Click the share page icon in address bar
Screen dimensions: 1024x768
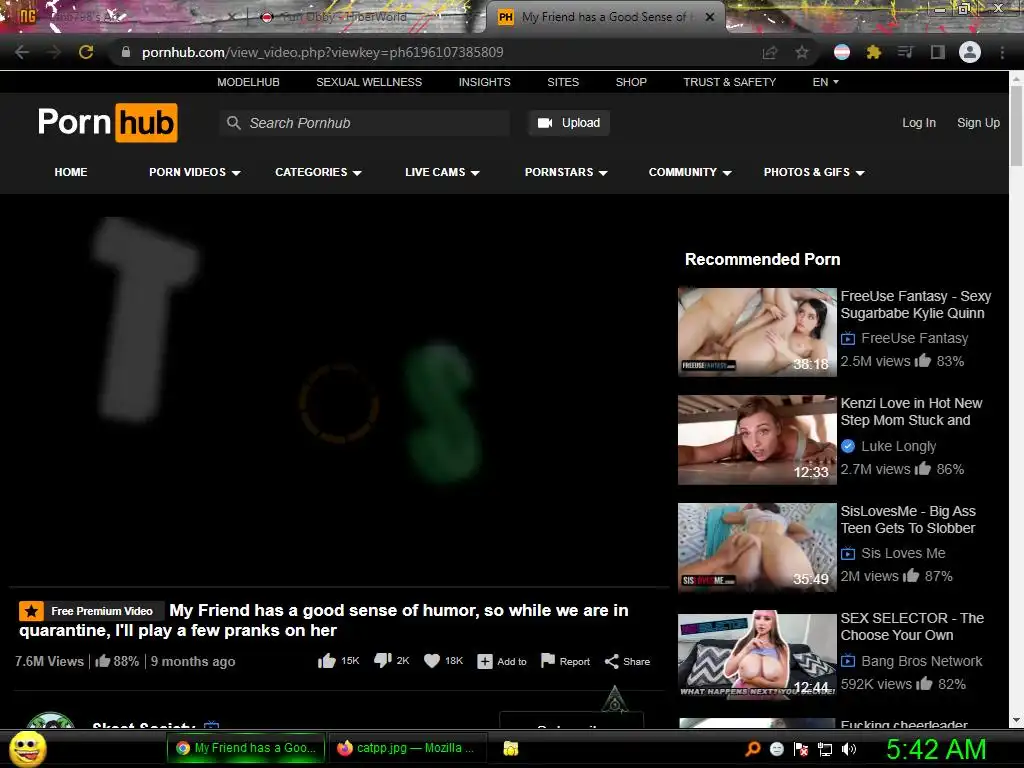point(770,52)
